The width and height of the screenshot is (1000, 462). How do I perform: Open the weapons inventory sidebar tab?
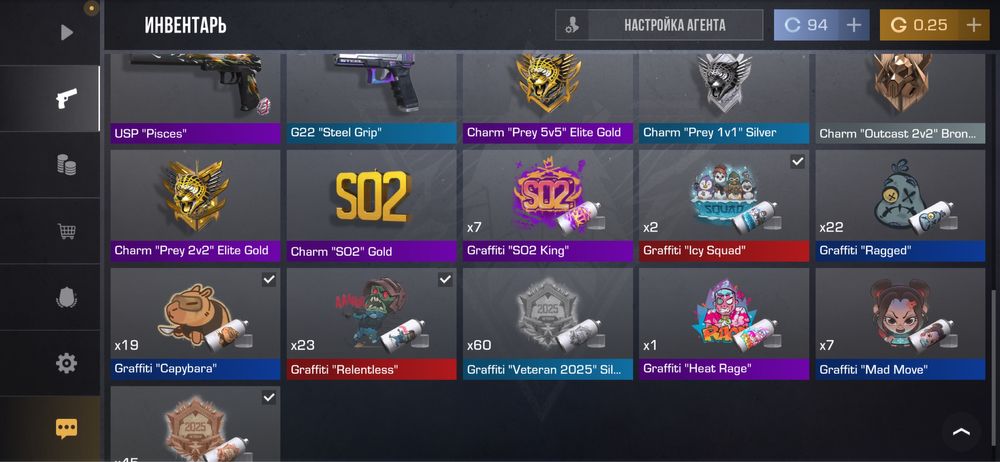pyautogui.click(x=66, y=99)
